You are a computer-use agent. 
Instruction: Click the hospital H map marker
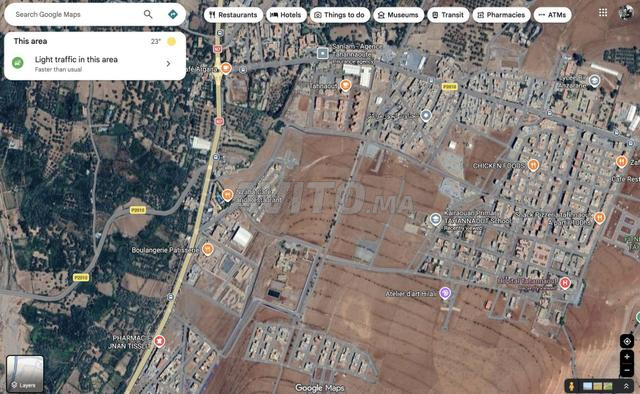pos(565,283)
